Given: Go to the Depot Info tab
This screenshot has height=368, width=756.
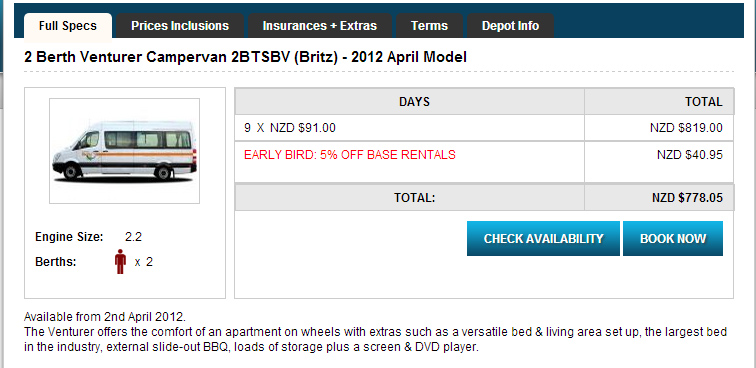Looking at the screenshot, I should tap(510, 26).
